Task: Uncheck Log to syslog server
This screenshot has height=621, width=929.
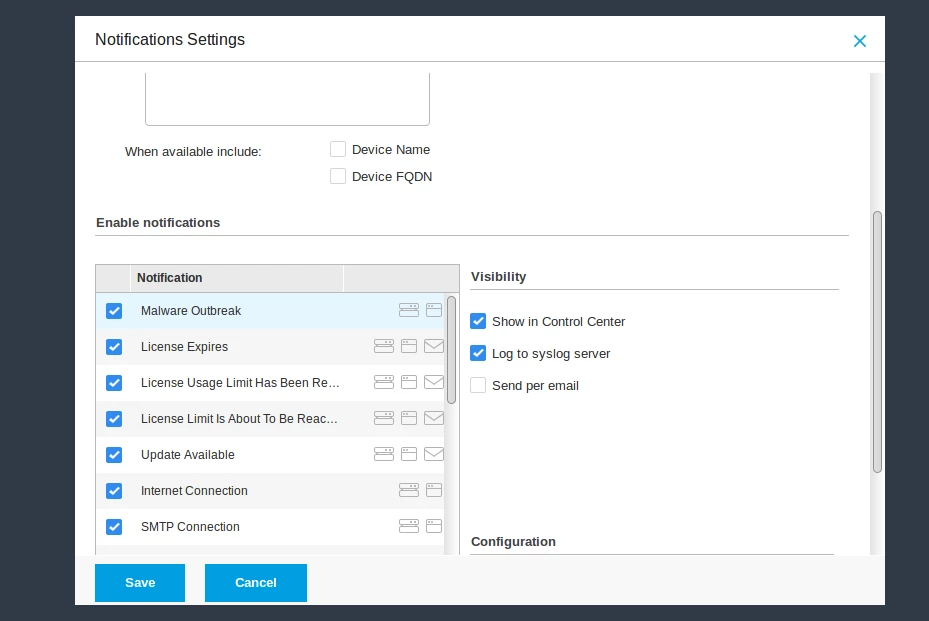Action: tap(478, 354)
